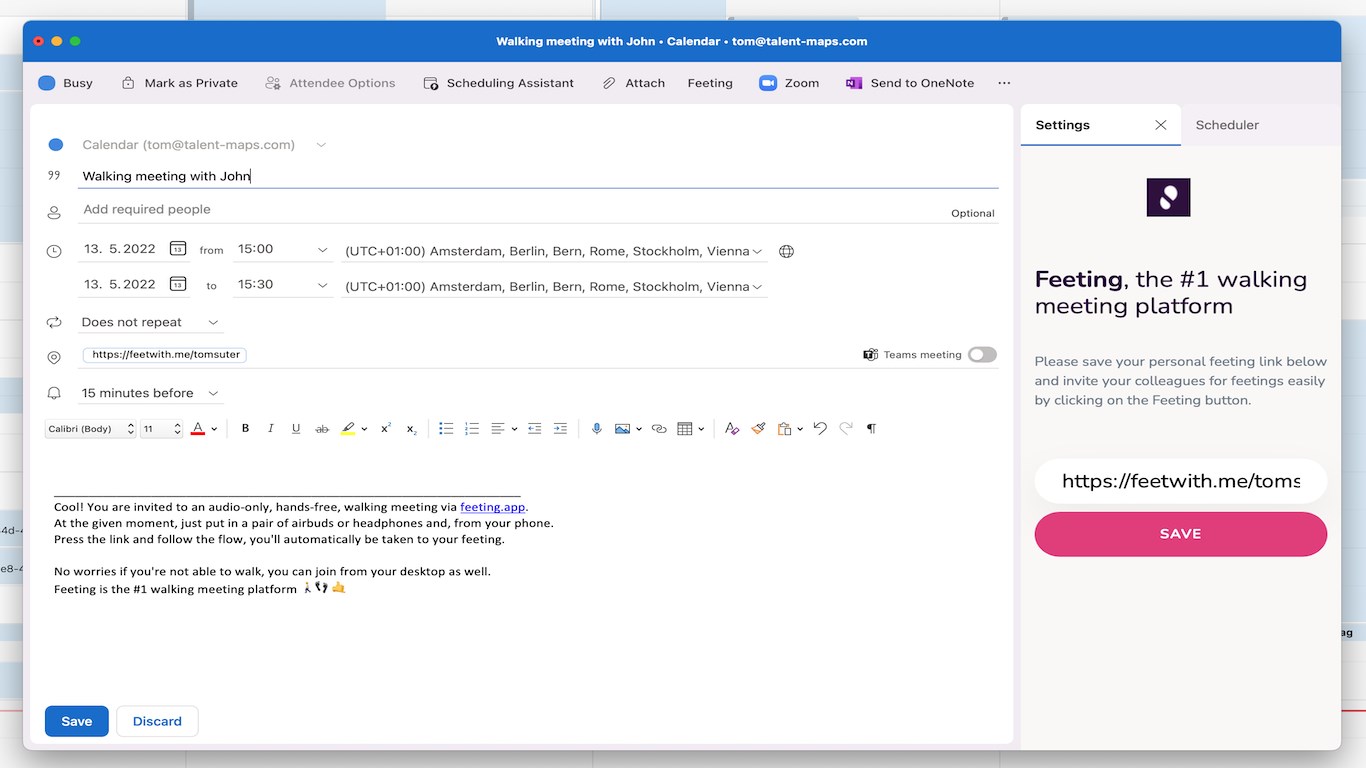This screenshot has height=768, width=1366.
Task: Click the text alignment icon
Action: (497, 429)
